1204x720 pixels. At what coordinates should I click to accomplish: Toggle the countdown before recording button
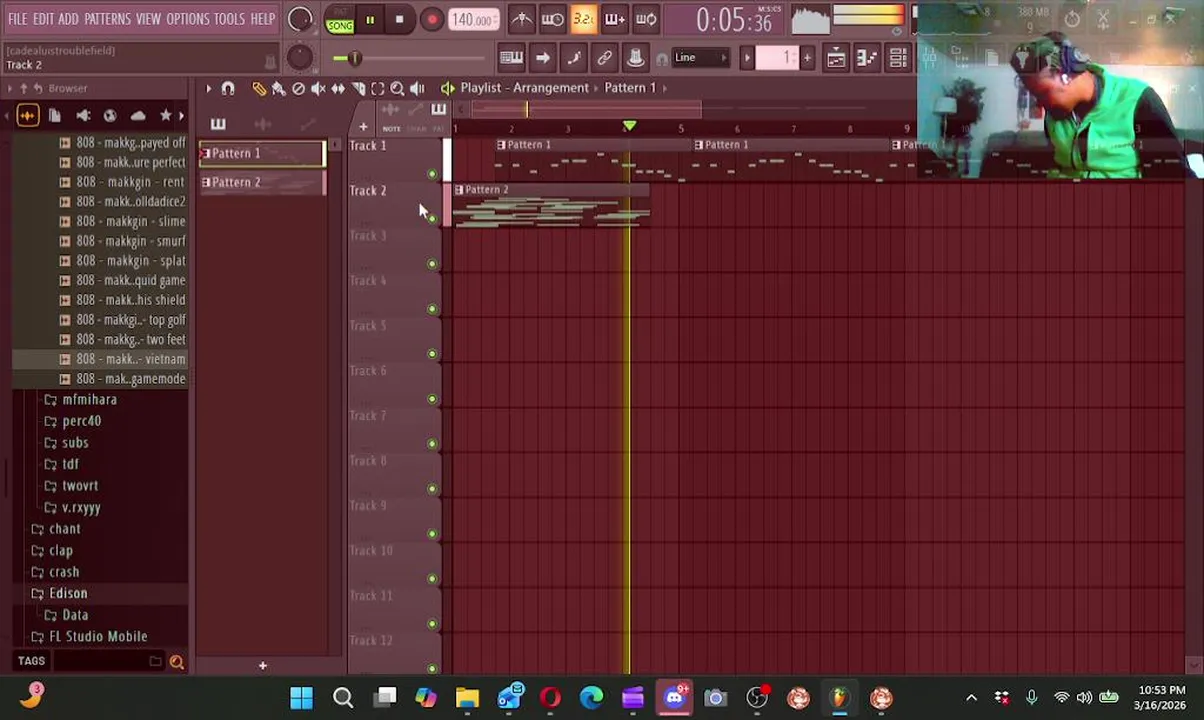(x=584, y=19)
